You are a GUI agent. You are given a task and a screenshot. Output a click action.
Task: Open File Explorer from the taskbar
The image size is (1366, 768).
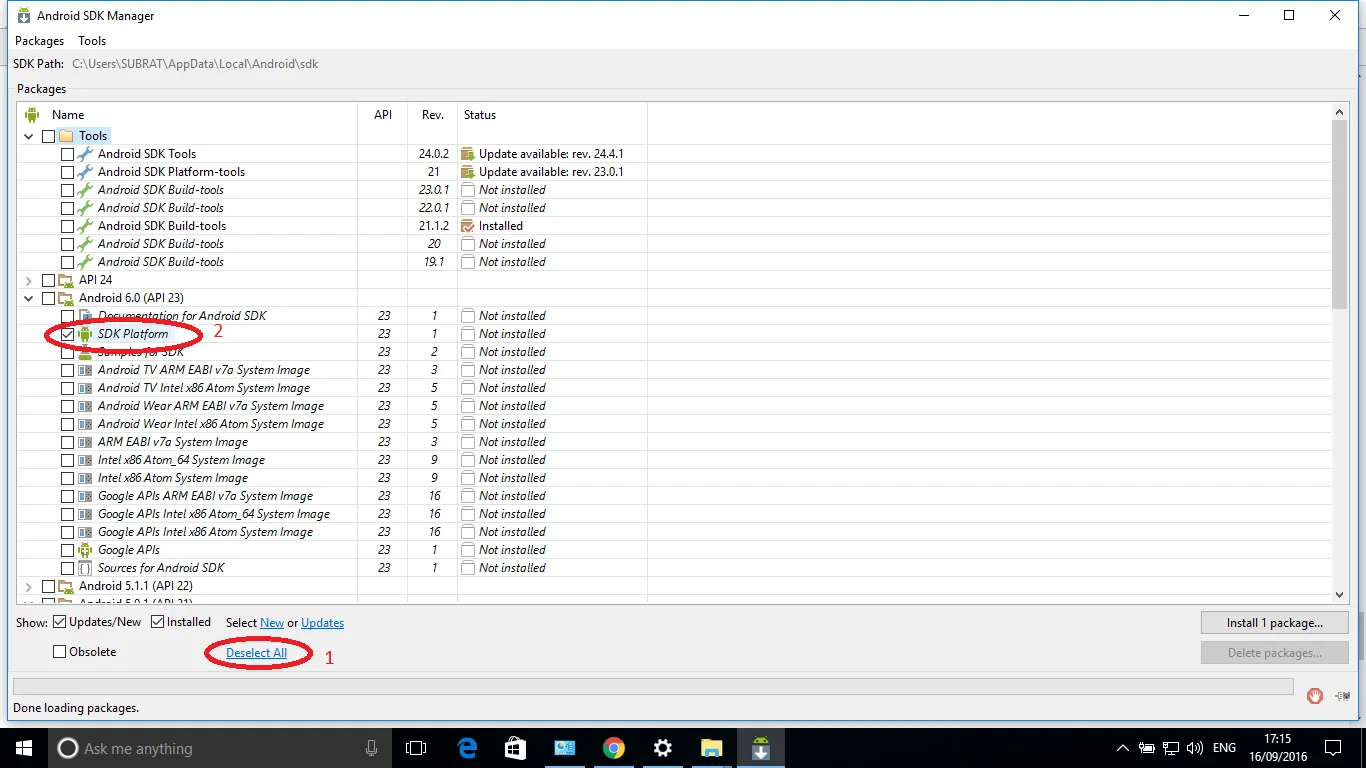[711, 748]
